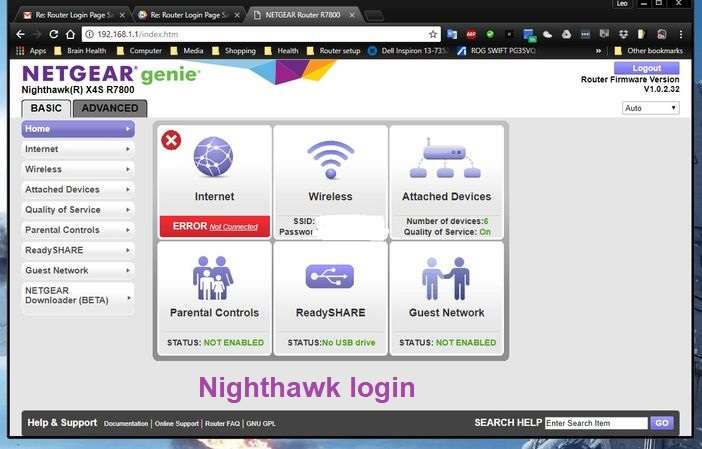Bookmark page with star icon

click(x=433, y=33)
